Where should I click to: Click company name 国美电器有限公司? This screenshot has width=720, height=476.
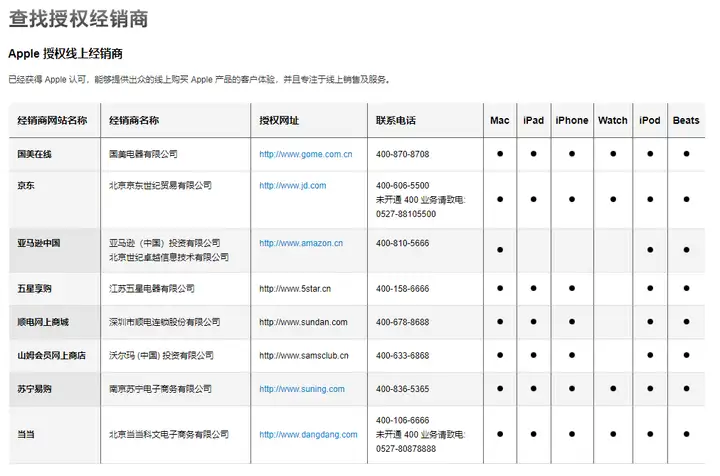click(x=143, y=154)
